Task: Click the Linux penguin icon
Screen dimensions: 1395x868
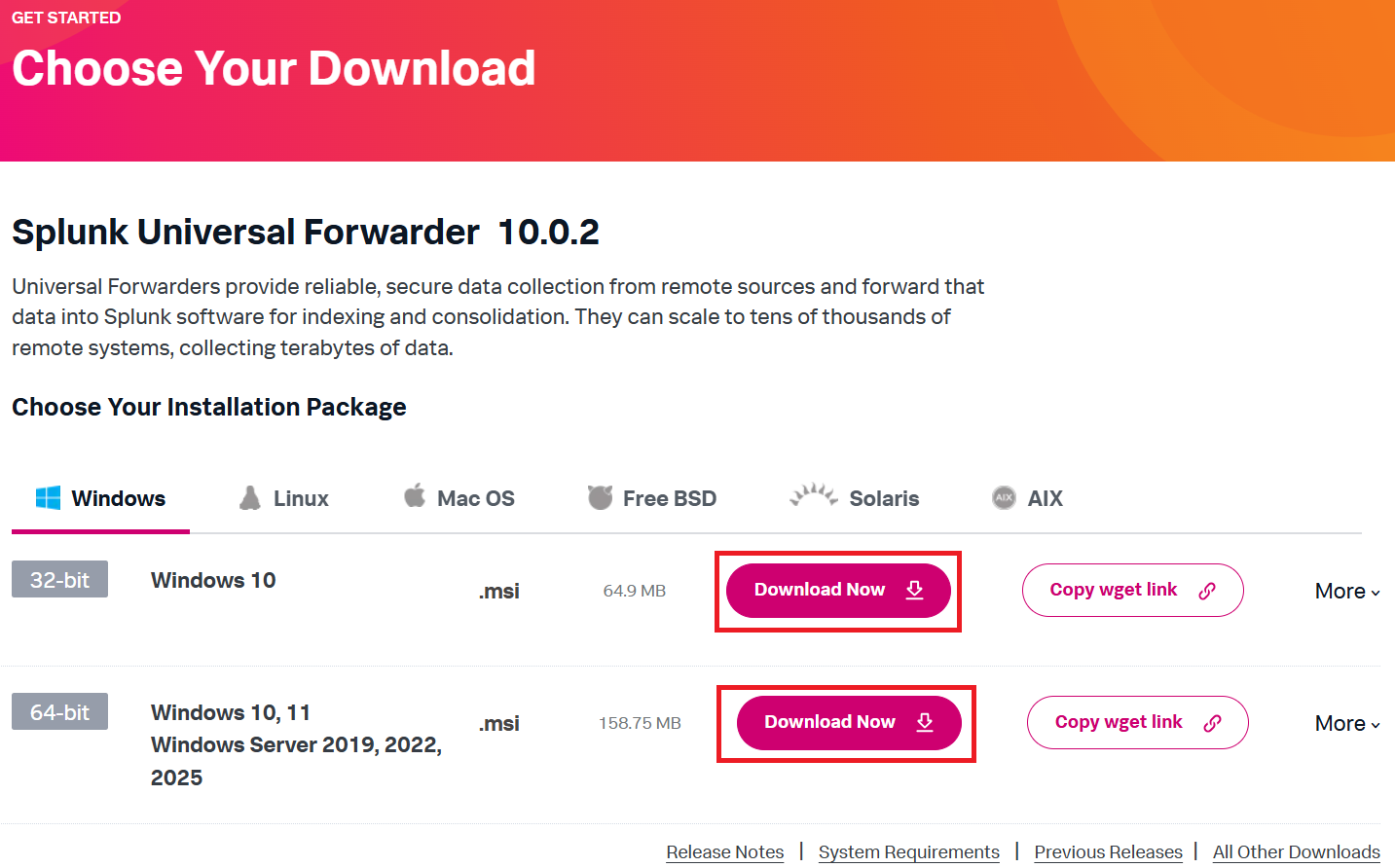Action: pos(250,498)
